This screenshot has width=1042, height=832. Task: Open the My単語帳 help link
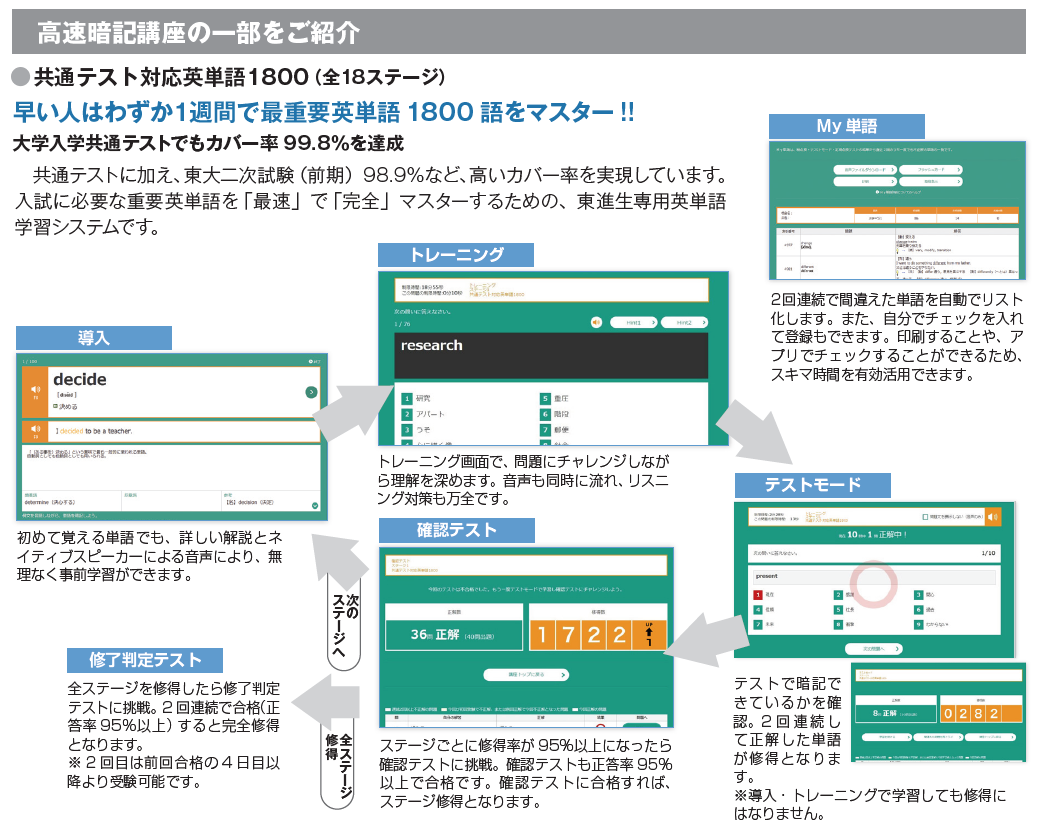click(x=898, y=192)
